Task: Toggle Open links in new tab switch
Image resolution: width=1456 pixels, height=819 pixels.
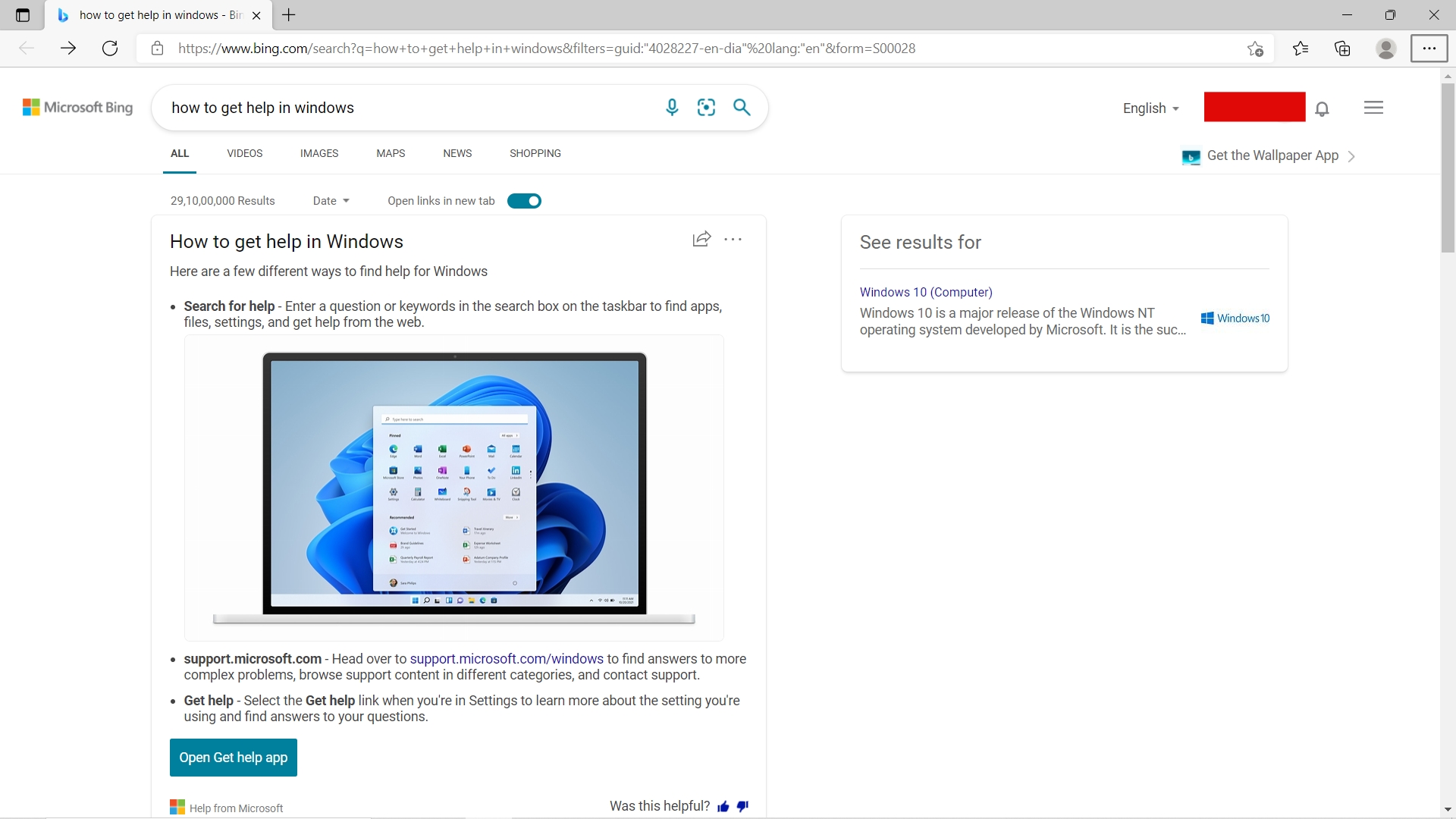Action: 524,200
